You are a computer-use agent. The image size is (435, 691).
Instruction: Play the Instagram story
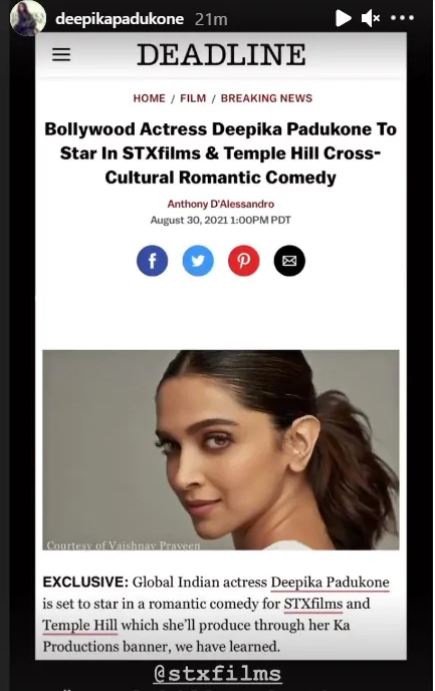(342, 19)
